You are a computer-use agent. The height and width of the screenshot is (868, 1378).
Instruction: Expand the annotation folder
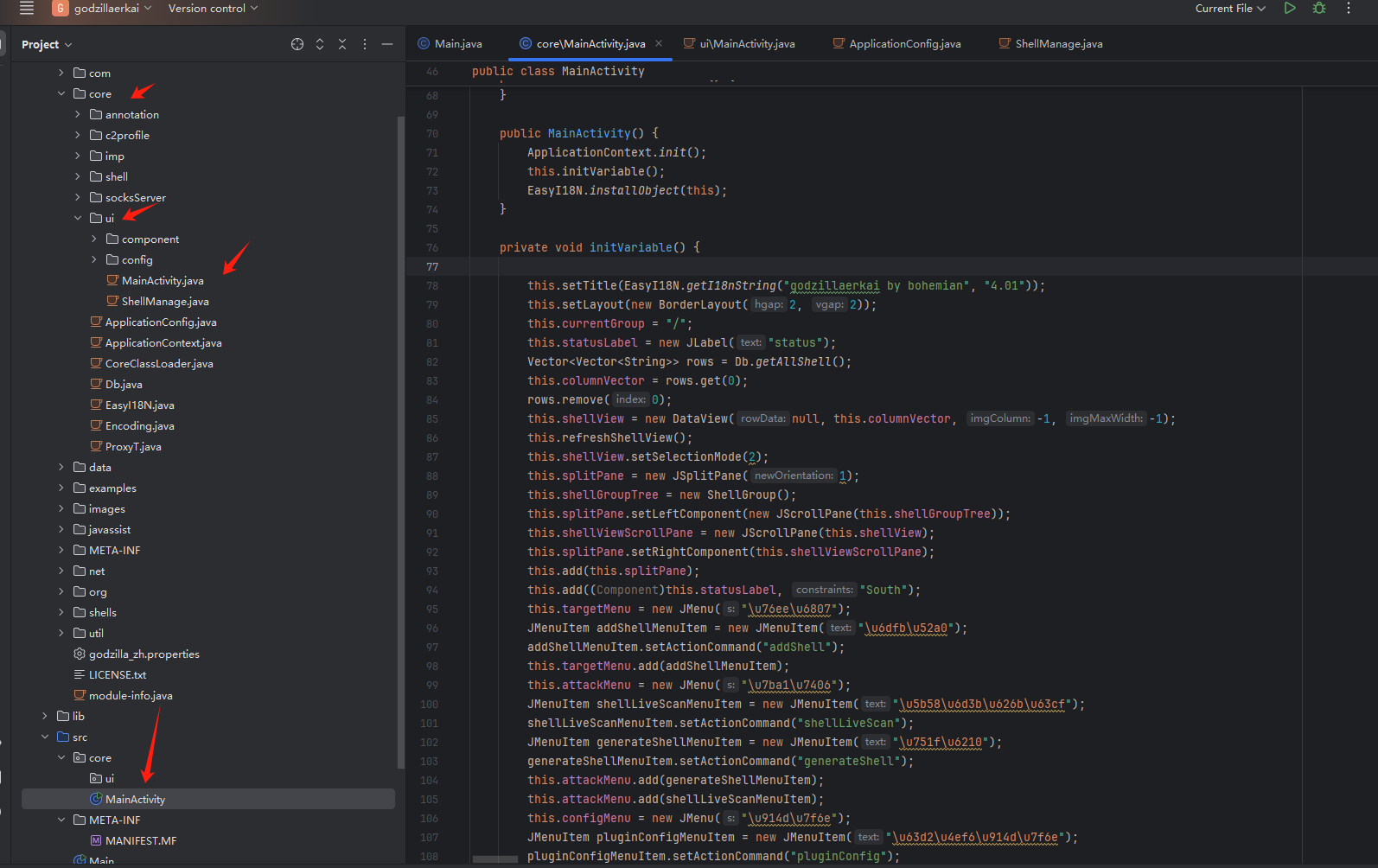pyautogui.click(x=78, y=115)
